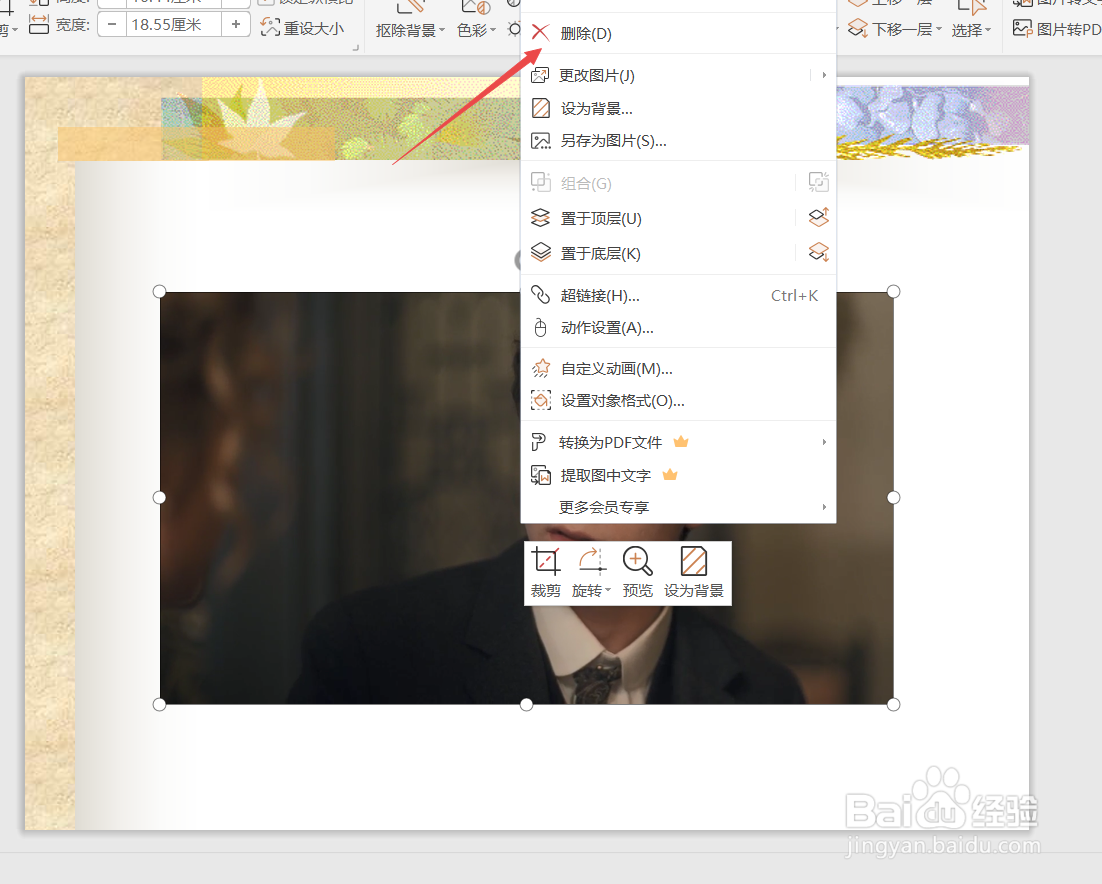Click 设为背景 on the floating toolbar

[694, 573]
